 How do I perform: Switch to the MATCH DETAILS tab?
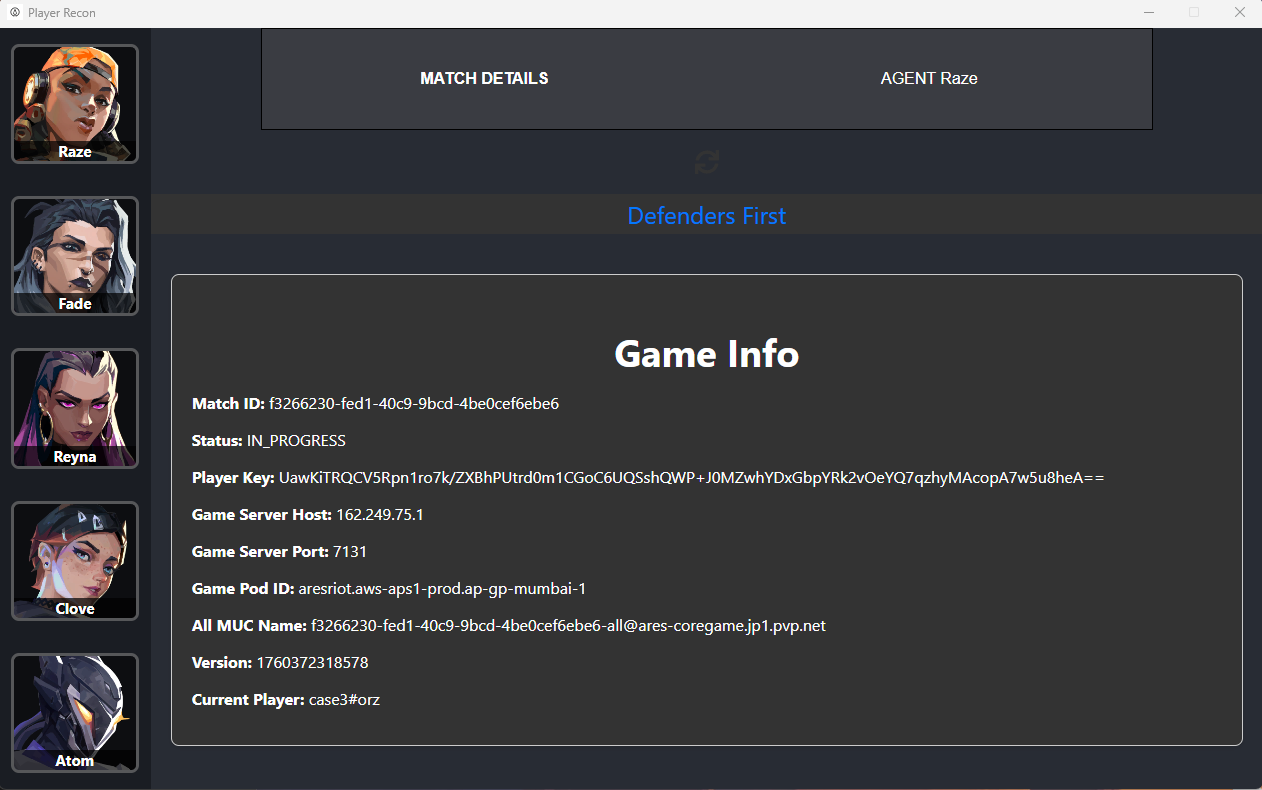[484, 79]
